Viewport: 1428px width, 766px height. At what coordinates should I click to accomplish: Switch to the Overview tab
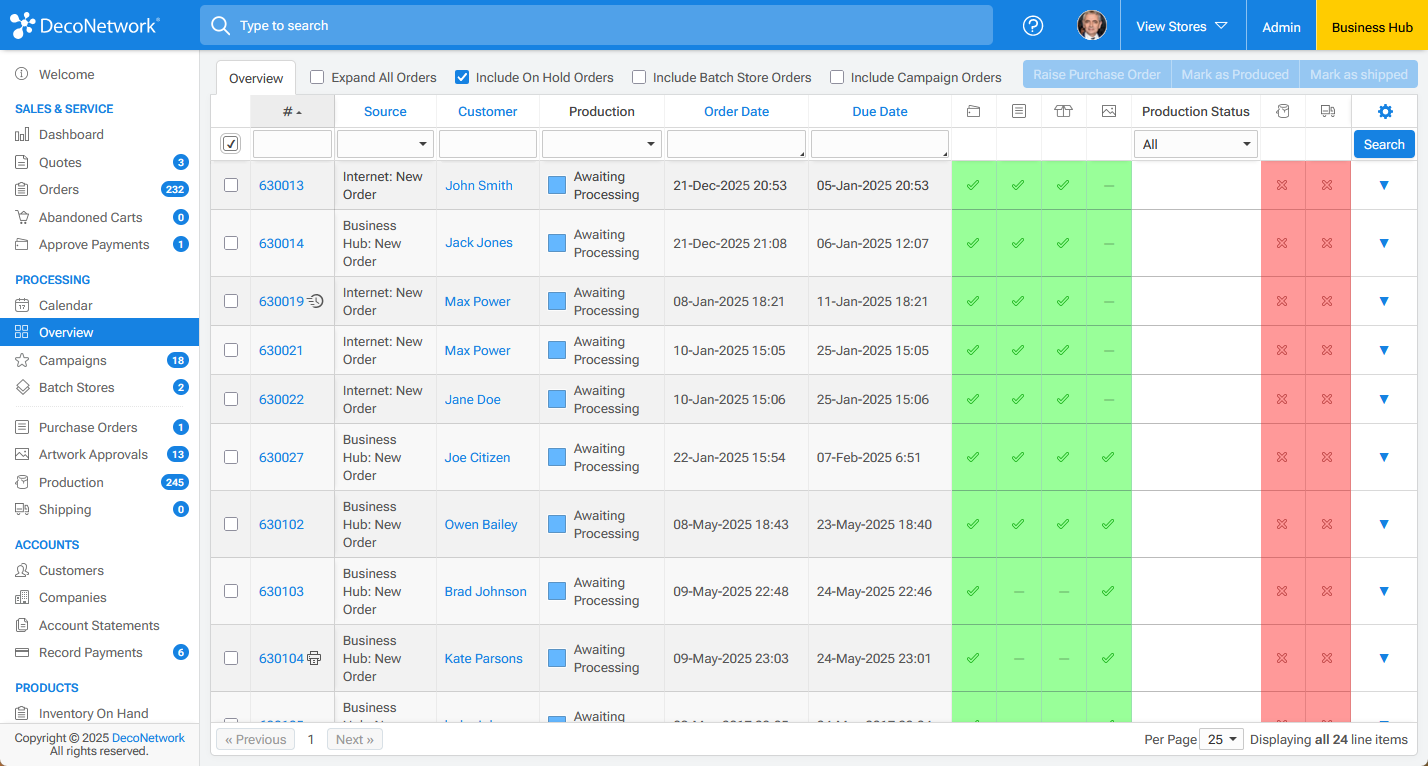click(x=255, y=77)
